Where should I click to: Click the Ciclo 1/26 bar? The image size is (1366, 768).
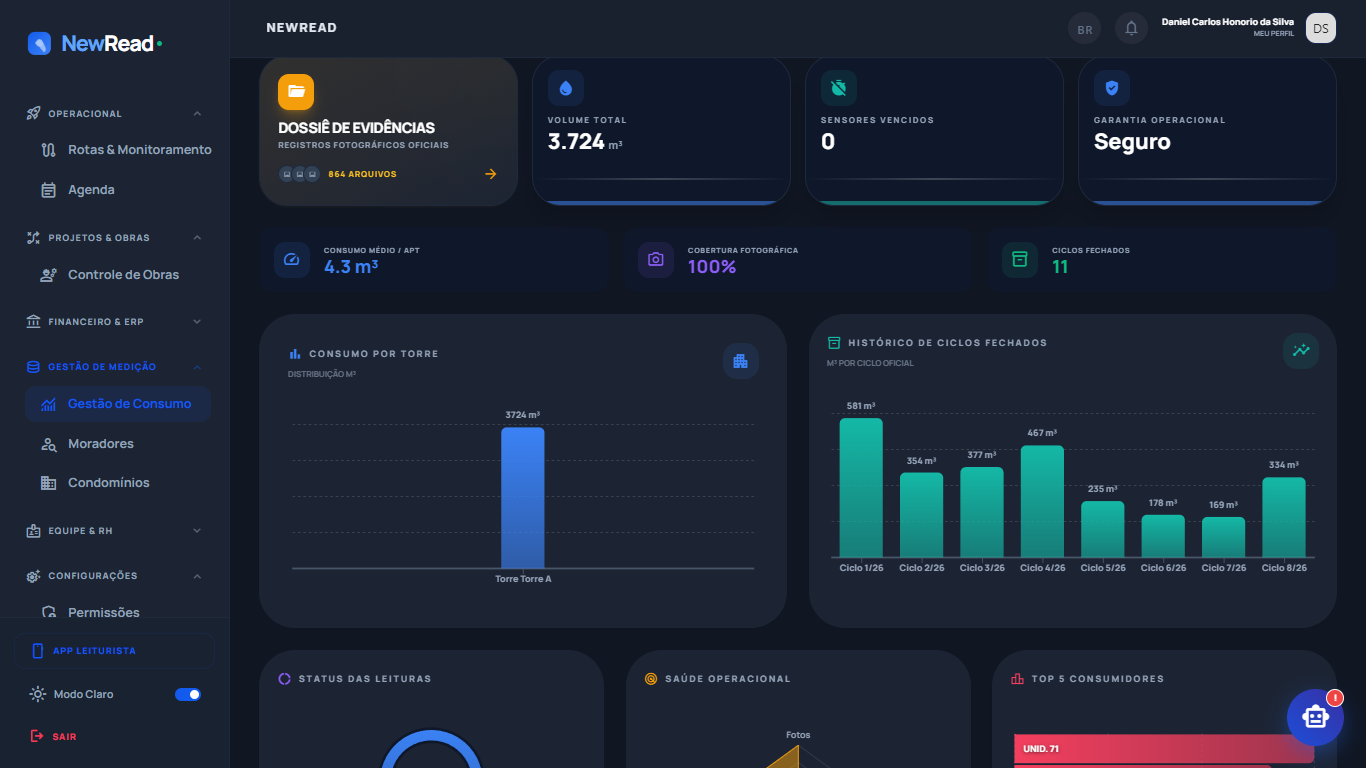(861, 488)
